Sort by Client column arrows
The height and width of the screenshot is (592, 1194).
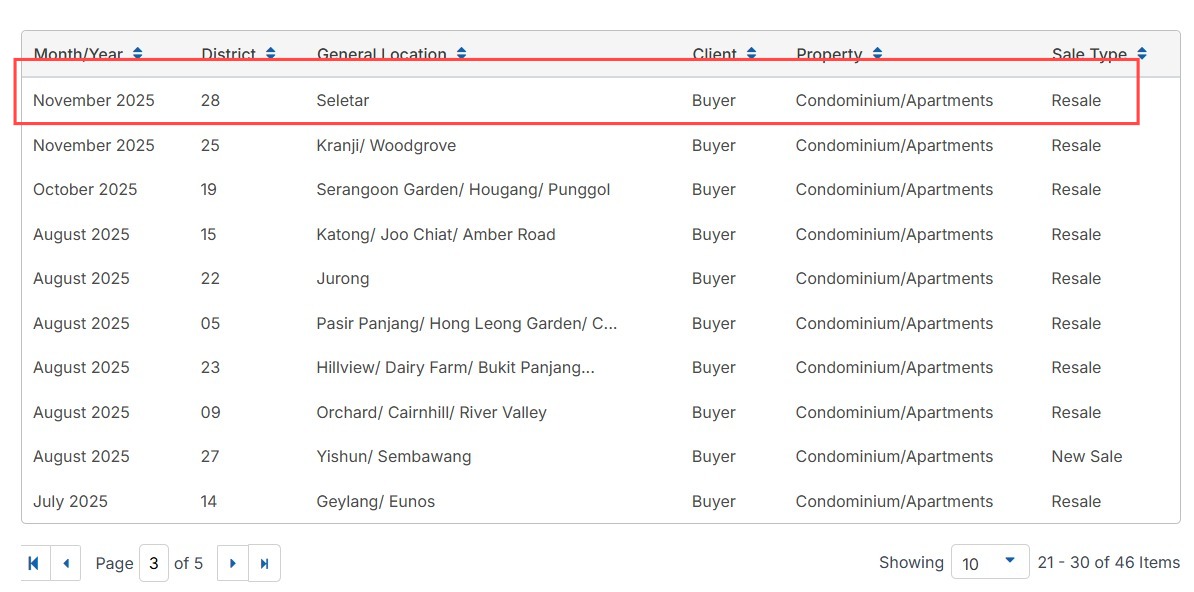(x=752, y=53)
